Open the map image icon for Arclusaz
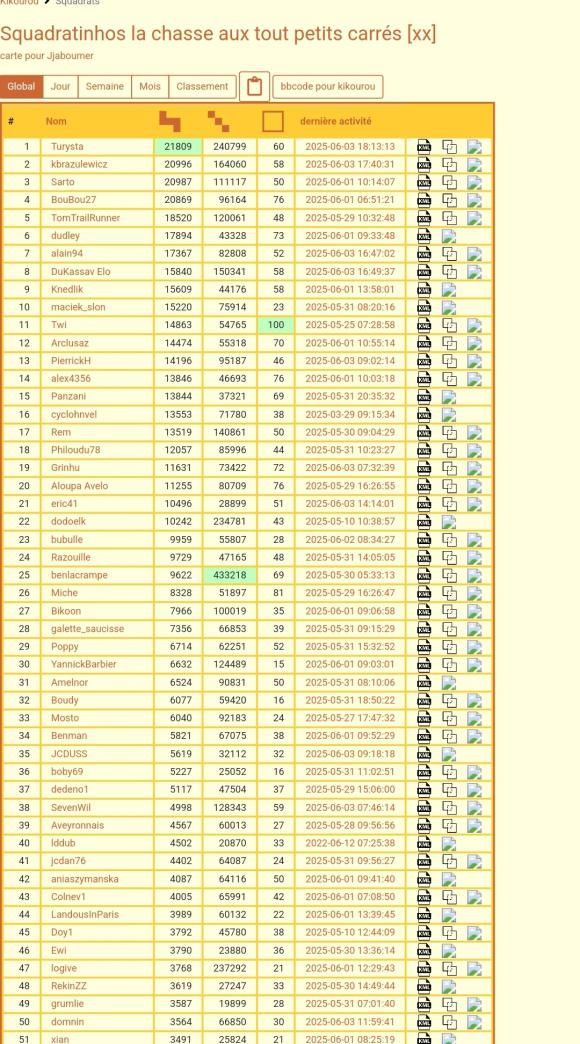580x1044 pixels. [474, 343]
